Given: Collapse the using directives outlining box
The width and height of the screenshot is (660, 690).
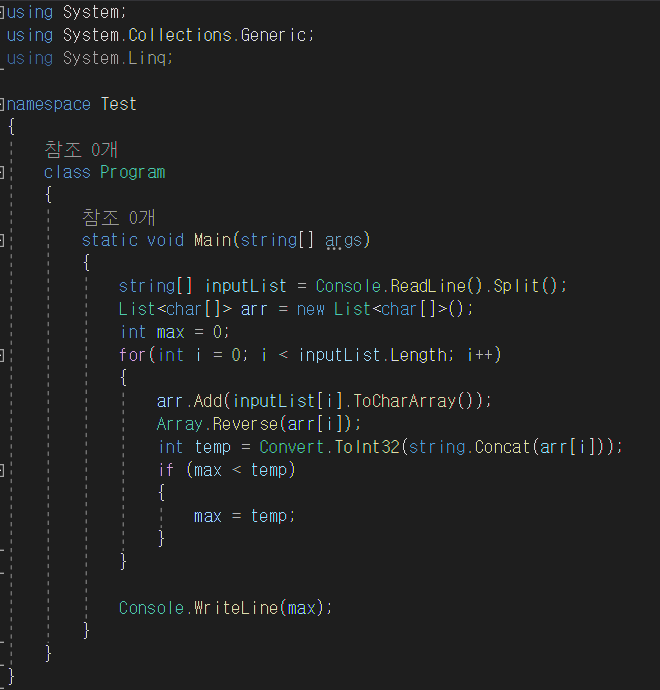Looking at the screenshot, I should click(2, 13).
